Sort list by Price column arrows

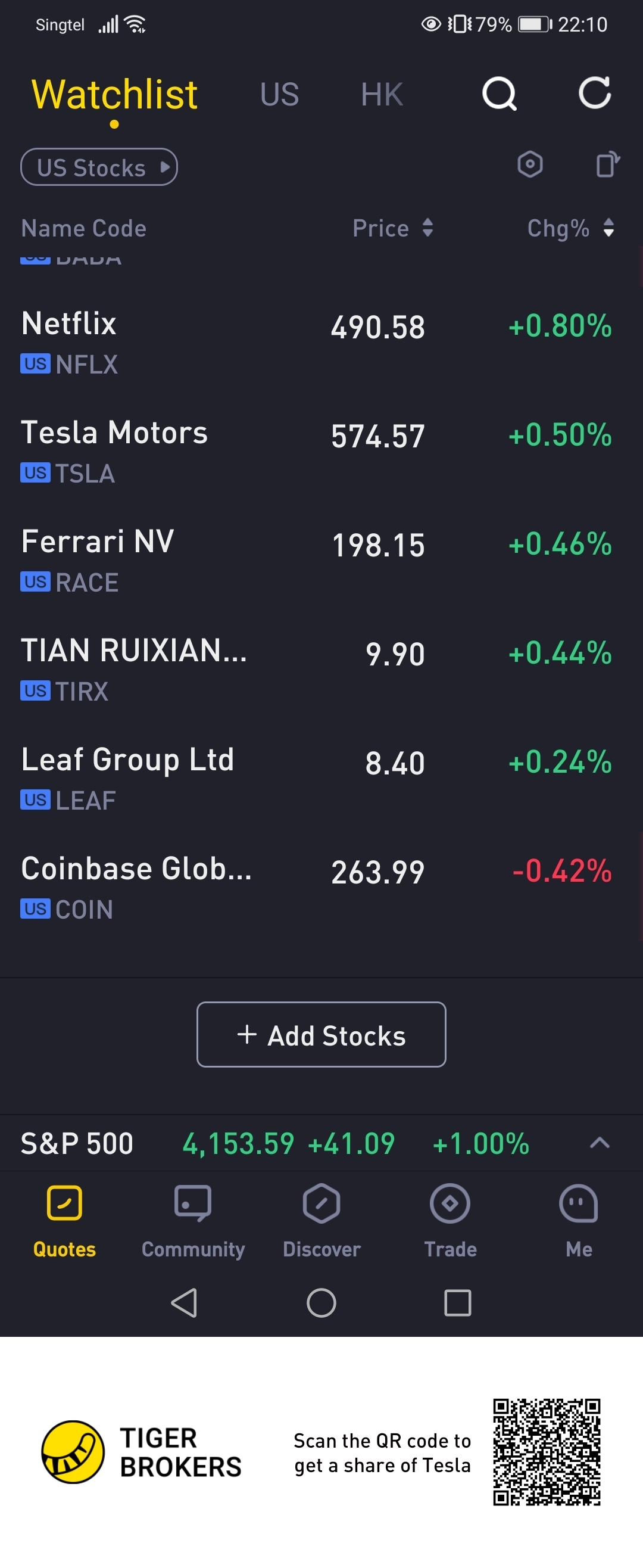(427, 228)
